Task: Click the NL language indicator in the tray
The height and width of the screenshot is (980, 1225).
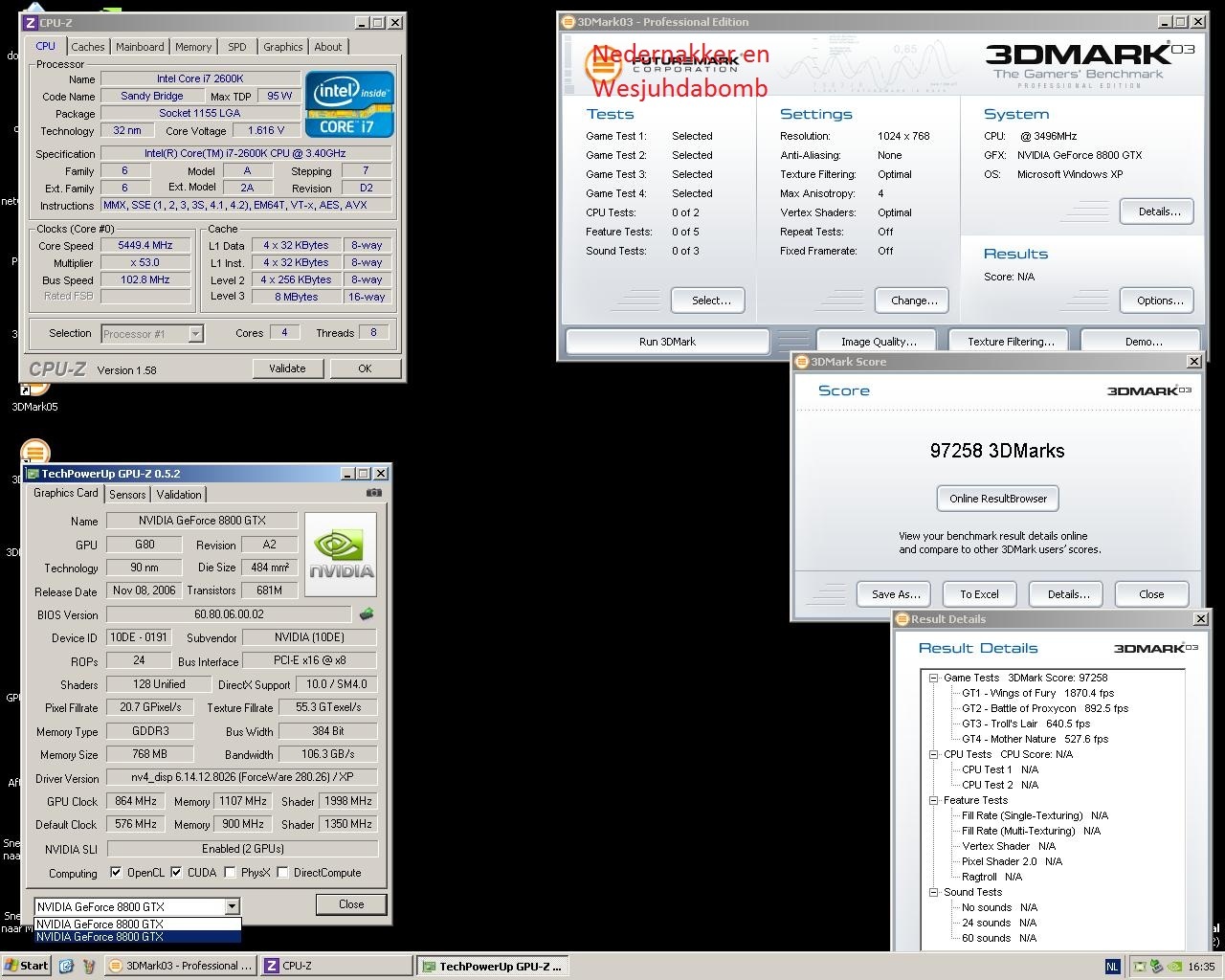Action: (x=1112, y=967)
